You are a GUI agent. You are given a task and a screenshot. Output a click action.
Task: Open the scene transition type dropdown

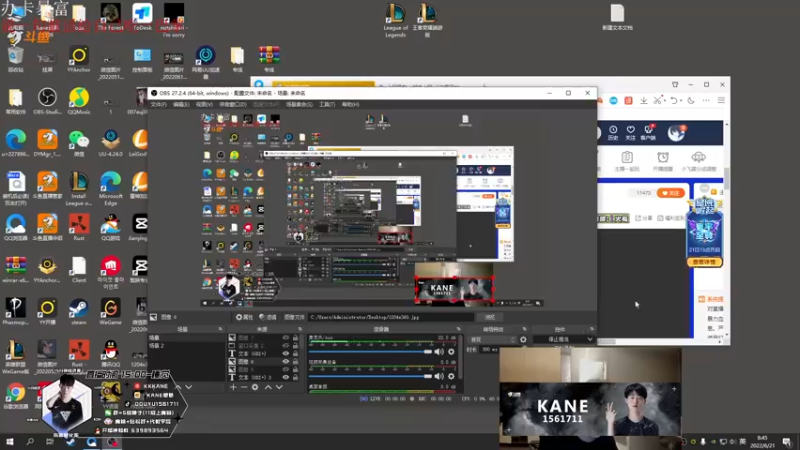[x=492, y=339]
